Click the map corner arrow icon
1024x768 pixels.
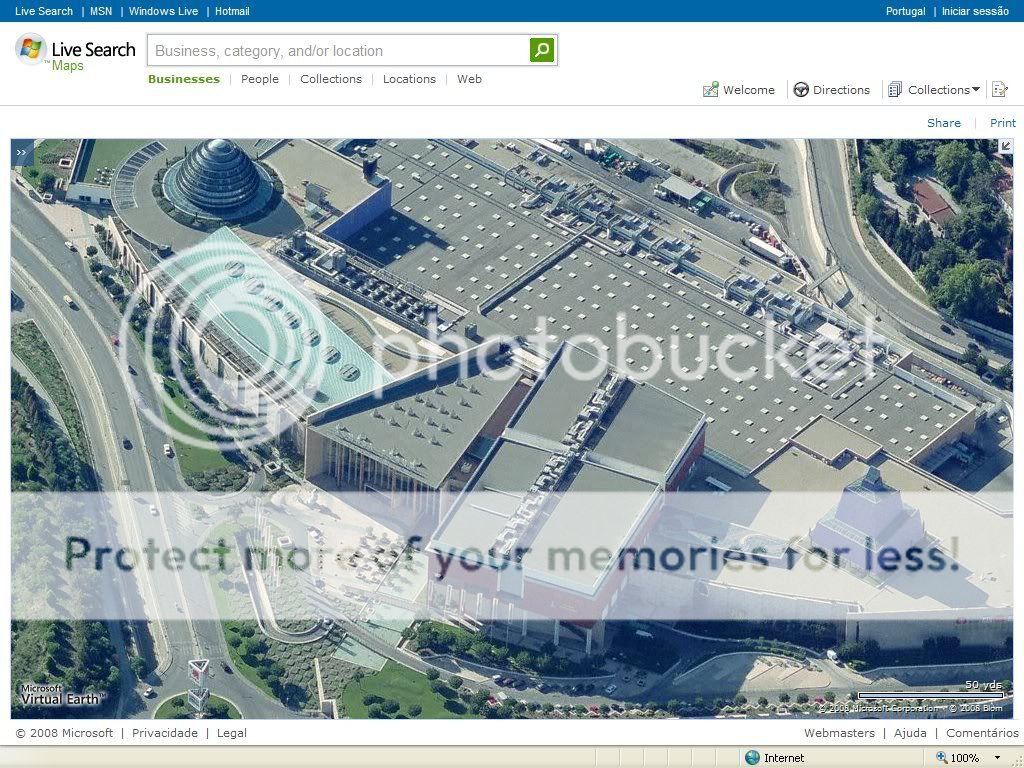click(1005, 146)
